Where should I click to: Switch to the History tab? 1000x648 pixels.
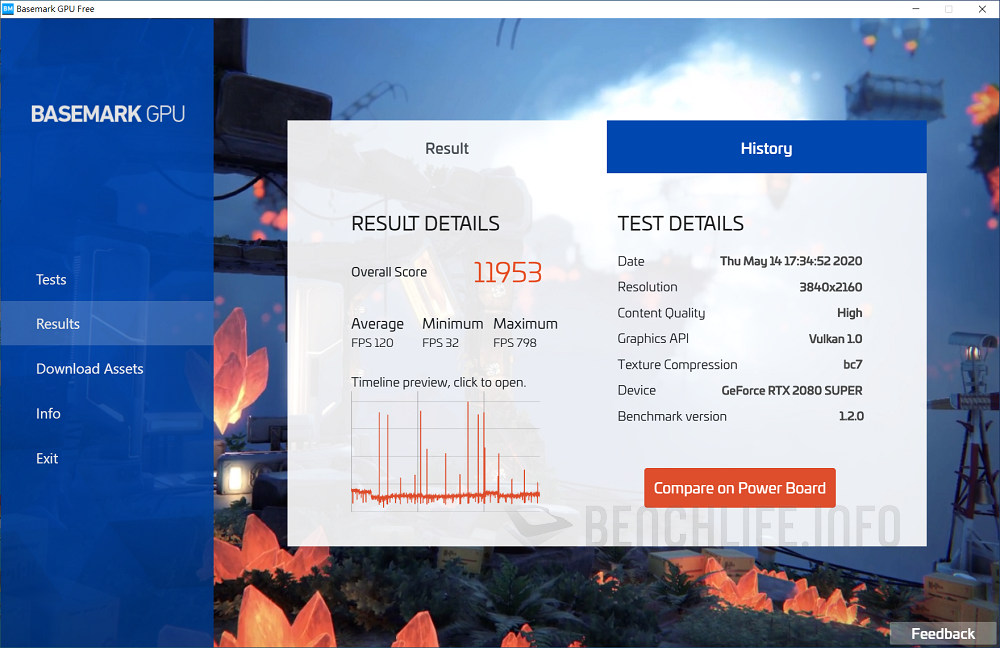click(x=766, y=147)
